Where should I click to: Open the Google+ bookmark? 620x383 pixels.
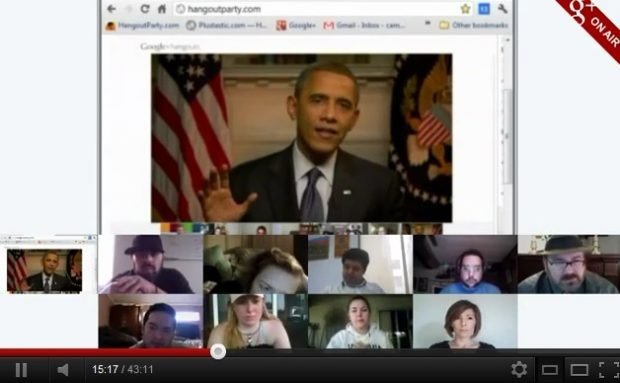[296, 25]
